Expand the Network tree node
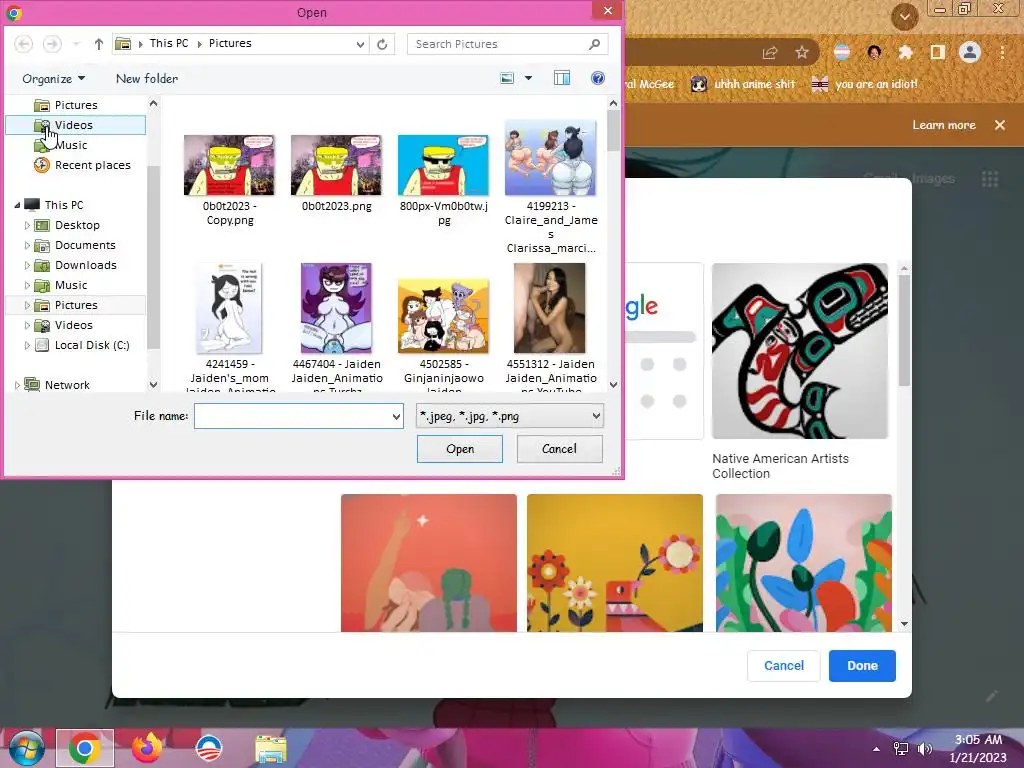The height and width of the screenshot is (768, 1024). click(17, 385)
